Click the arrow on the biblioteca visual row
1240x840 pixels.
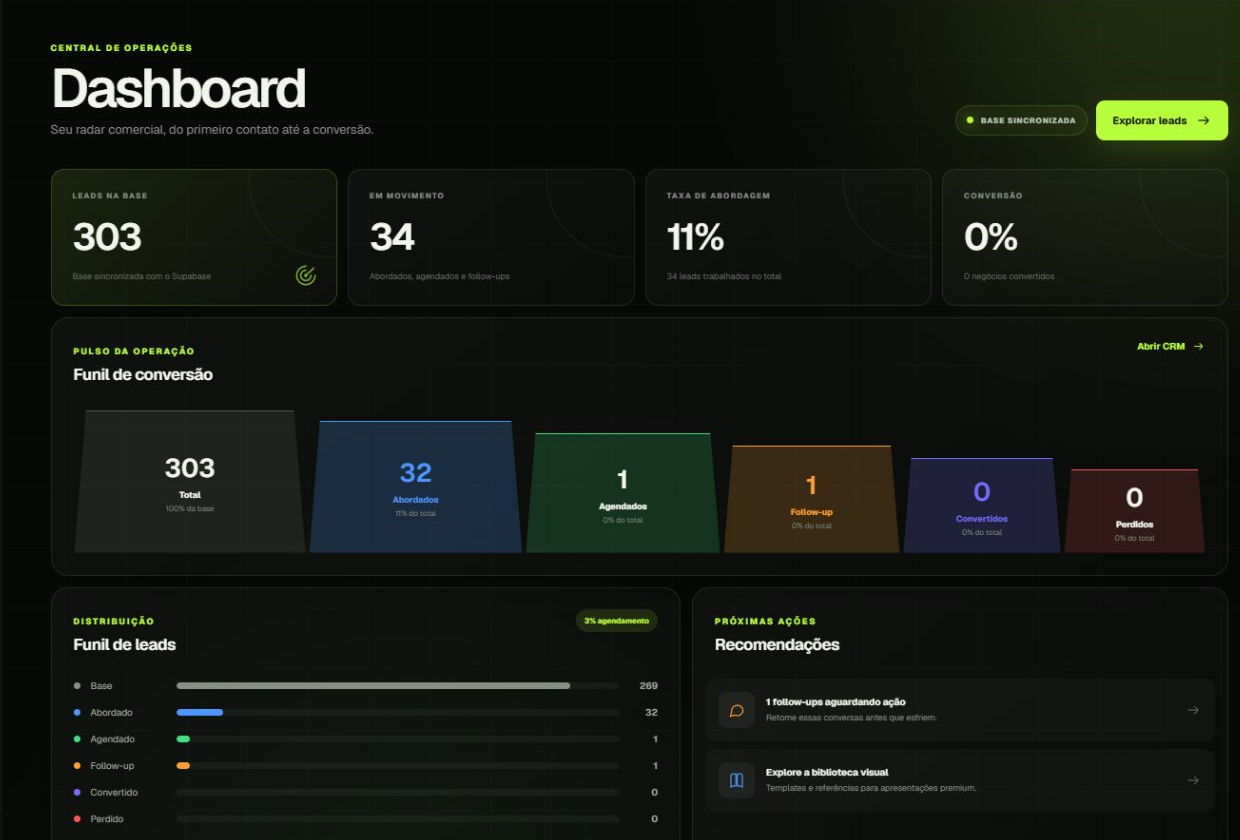pyautogui.click(x=1193, y=780)
